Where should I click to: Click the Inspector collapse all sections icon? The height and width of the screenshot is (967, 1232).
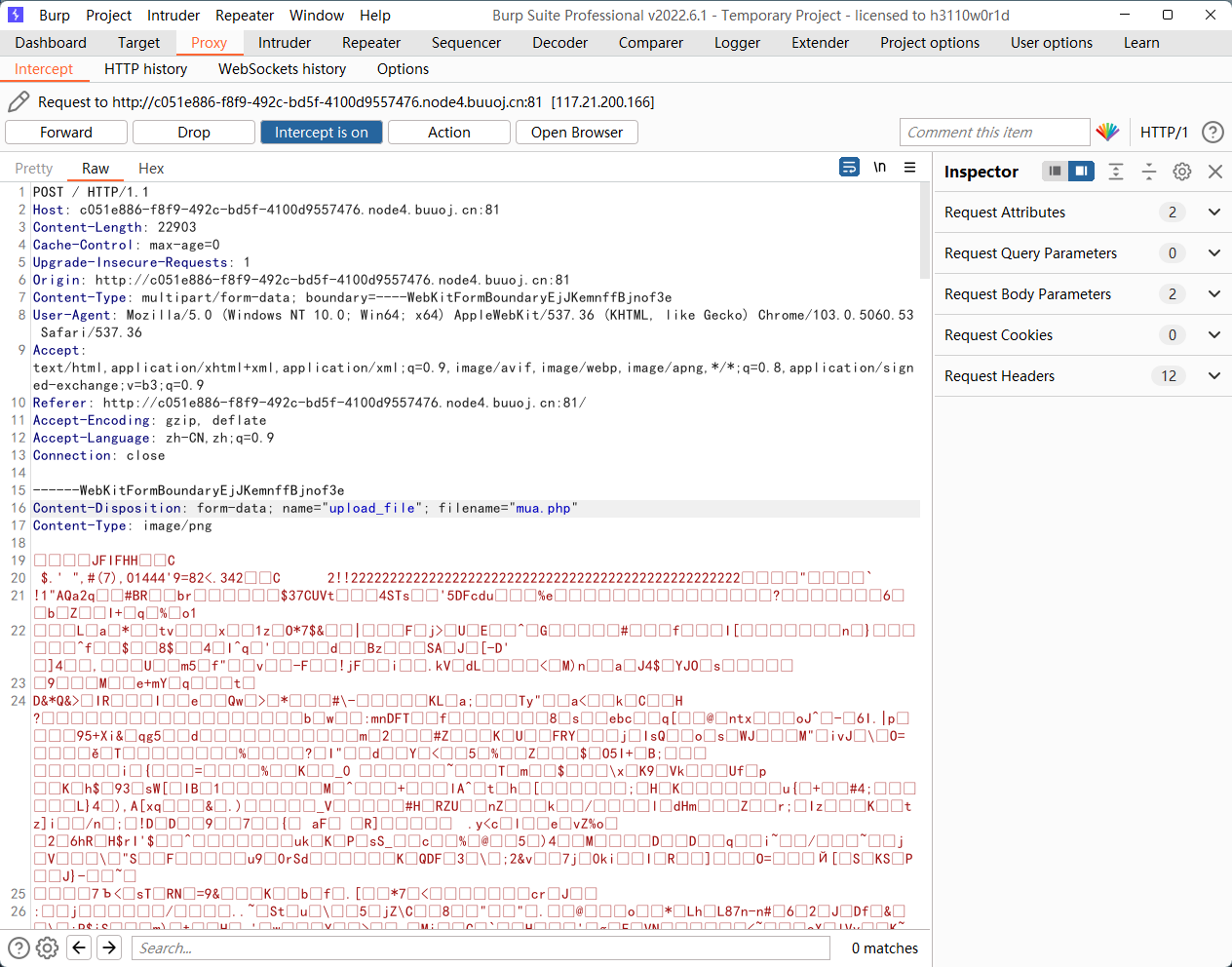point(1149,171)
